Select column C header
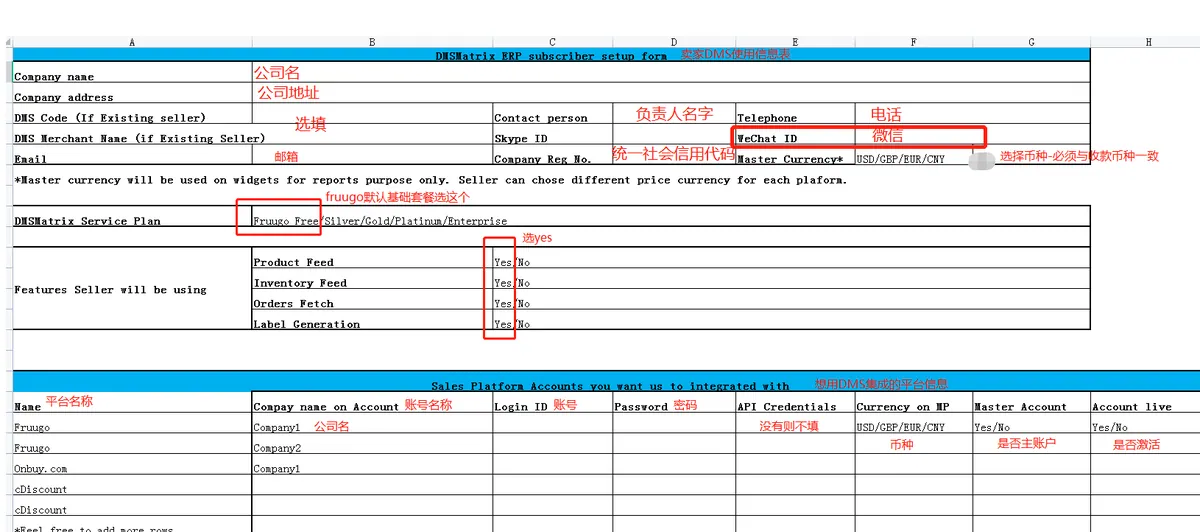Screen dimensions: 1200x532 553,42
